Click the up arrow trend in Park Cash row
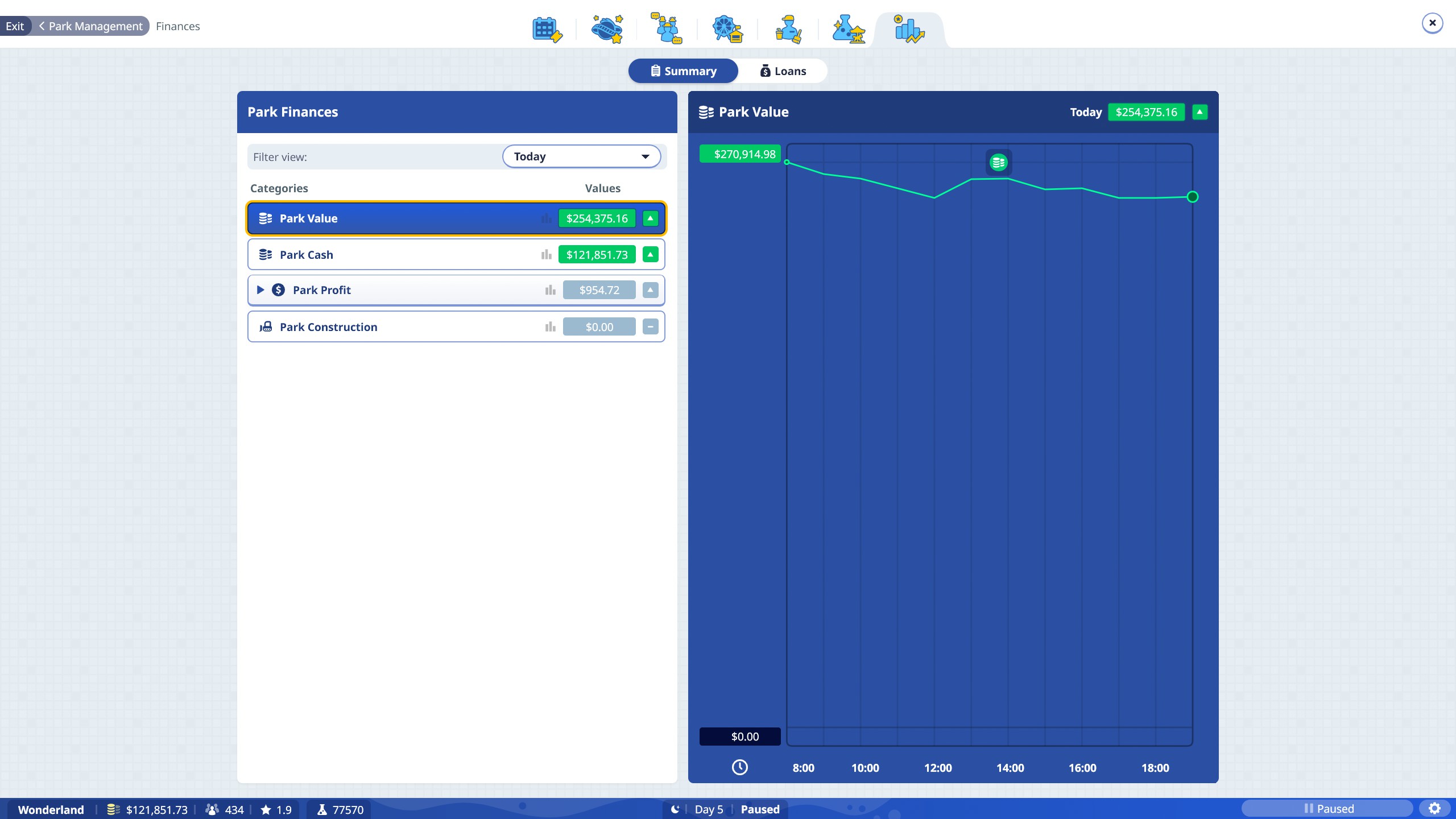This screenshot has width=1456, height=819. (x=650, y=254)
